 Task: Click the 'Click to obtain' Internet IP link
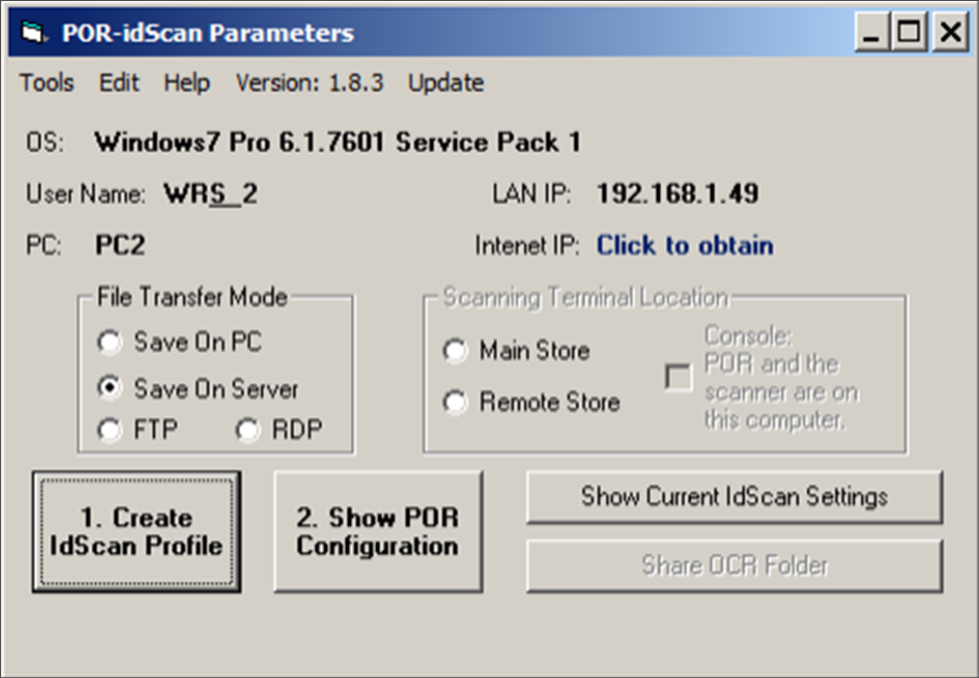pyautogui.click(x=684, y=245)
